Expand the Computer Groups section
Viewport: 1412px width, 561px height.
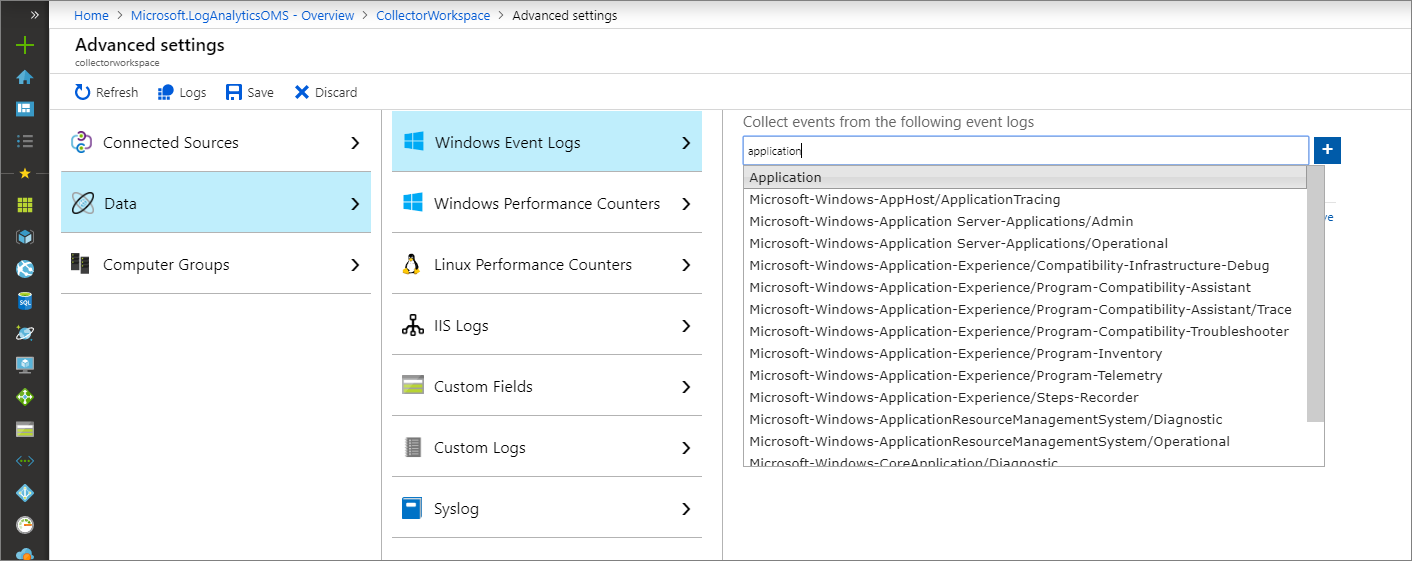tap(215, 265)
